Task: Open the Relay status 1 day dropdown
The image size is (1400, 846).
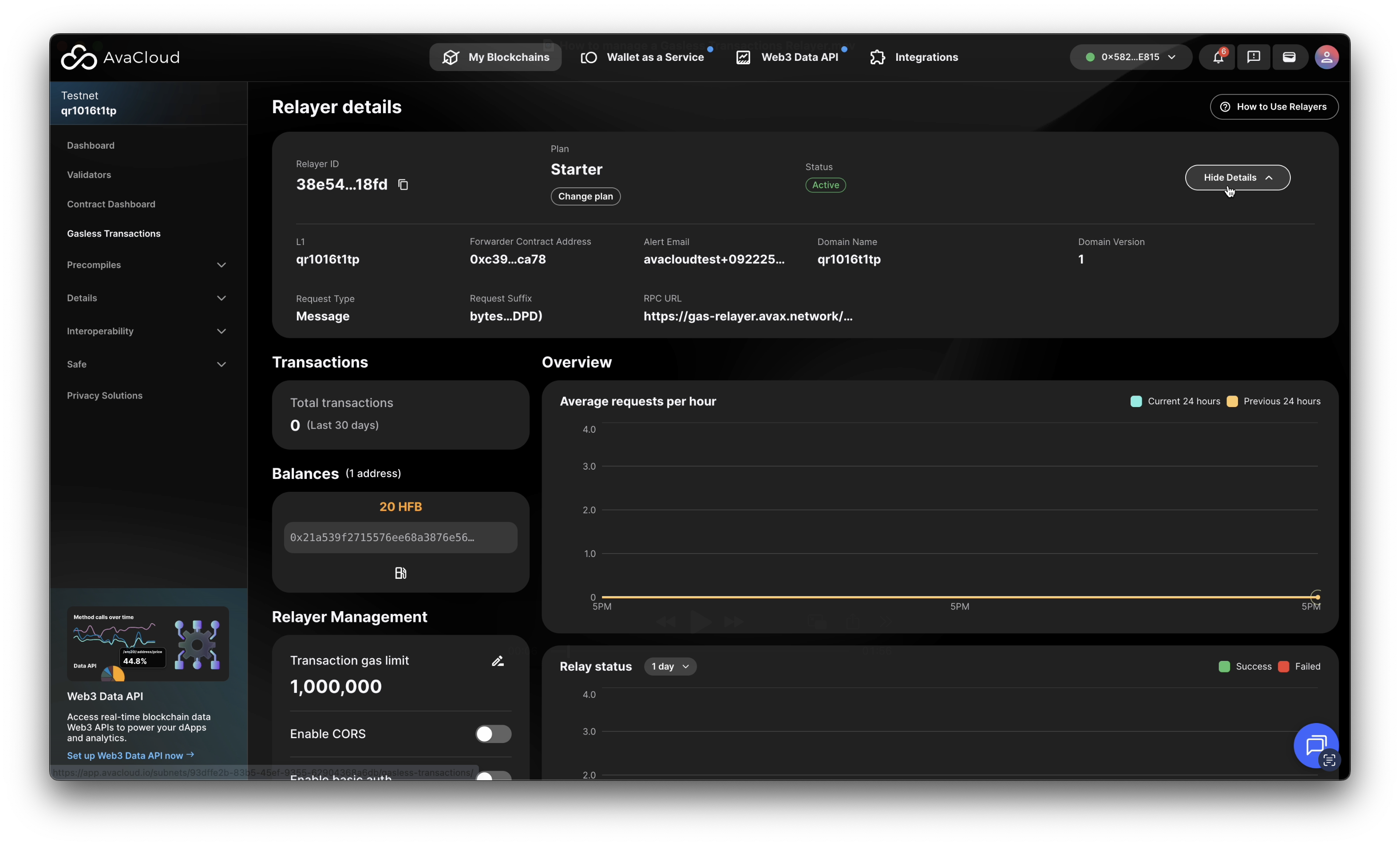Action: pos(670,667)
